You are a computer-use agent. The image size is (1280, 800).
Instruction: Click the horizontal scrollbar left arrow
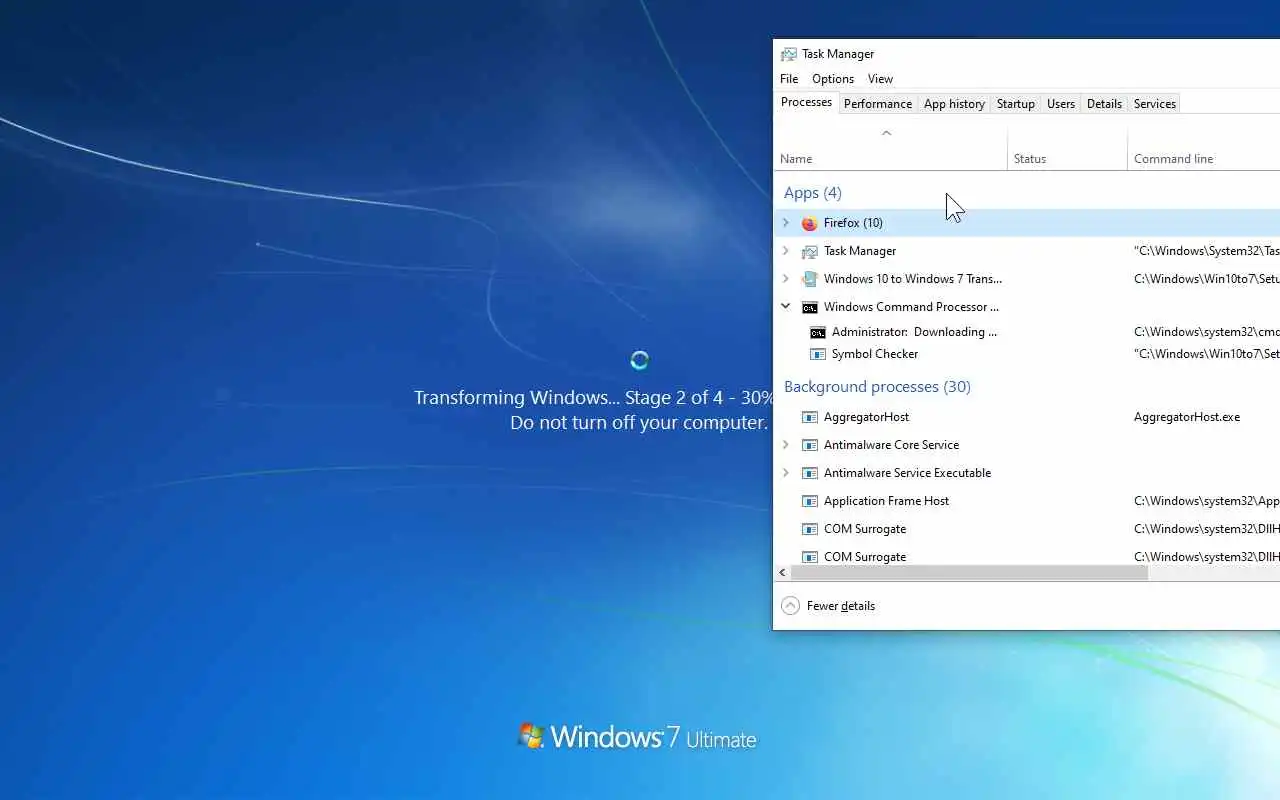(782, 573)
